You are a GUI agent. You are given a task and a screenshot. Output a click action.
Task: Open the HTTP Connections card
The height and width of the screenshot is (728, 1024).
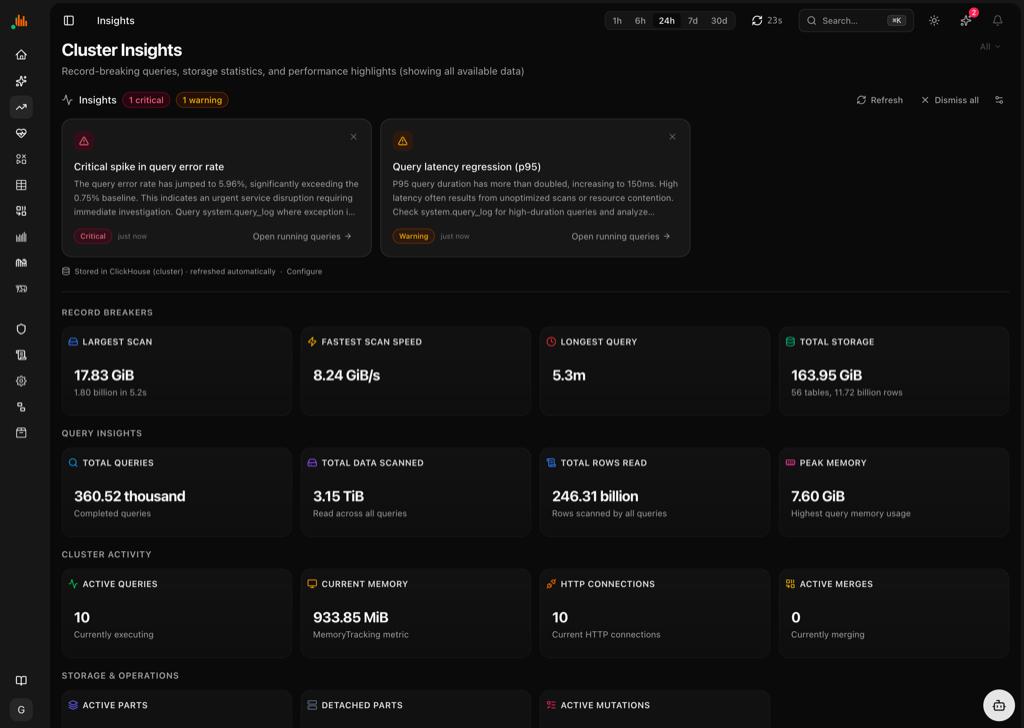(654, 613)
